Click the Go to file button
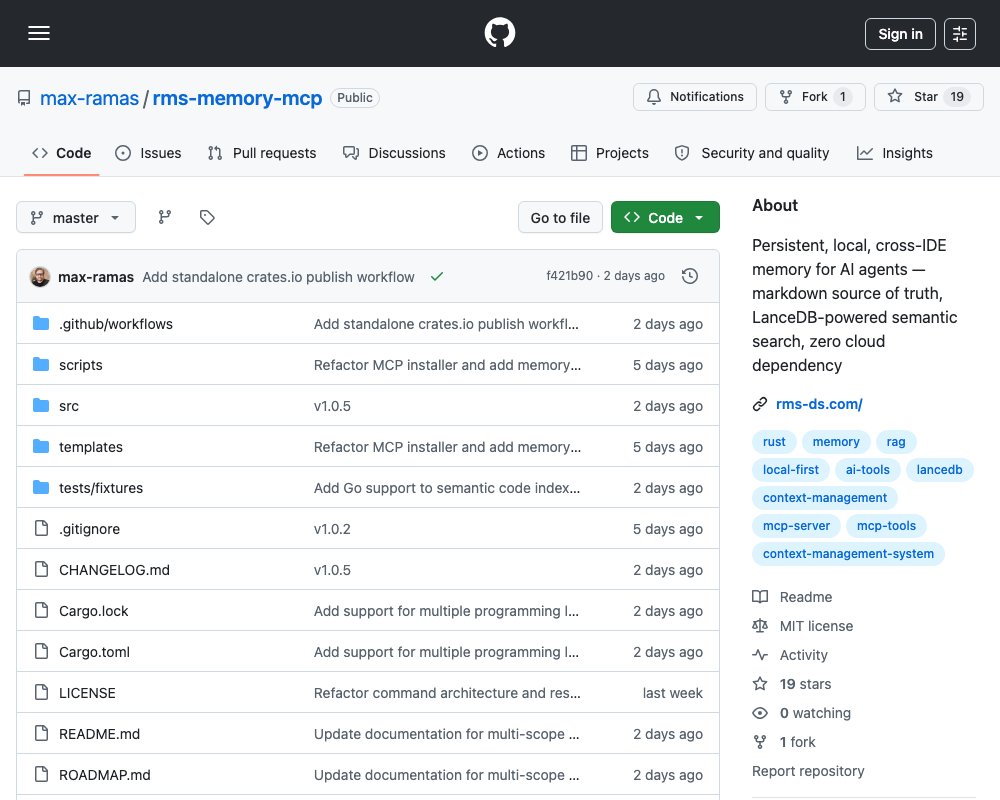 (x=560, y=218)
